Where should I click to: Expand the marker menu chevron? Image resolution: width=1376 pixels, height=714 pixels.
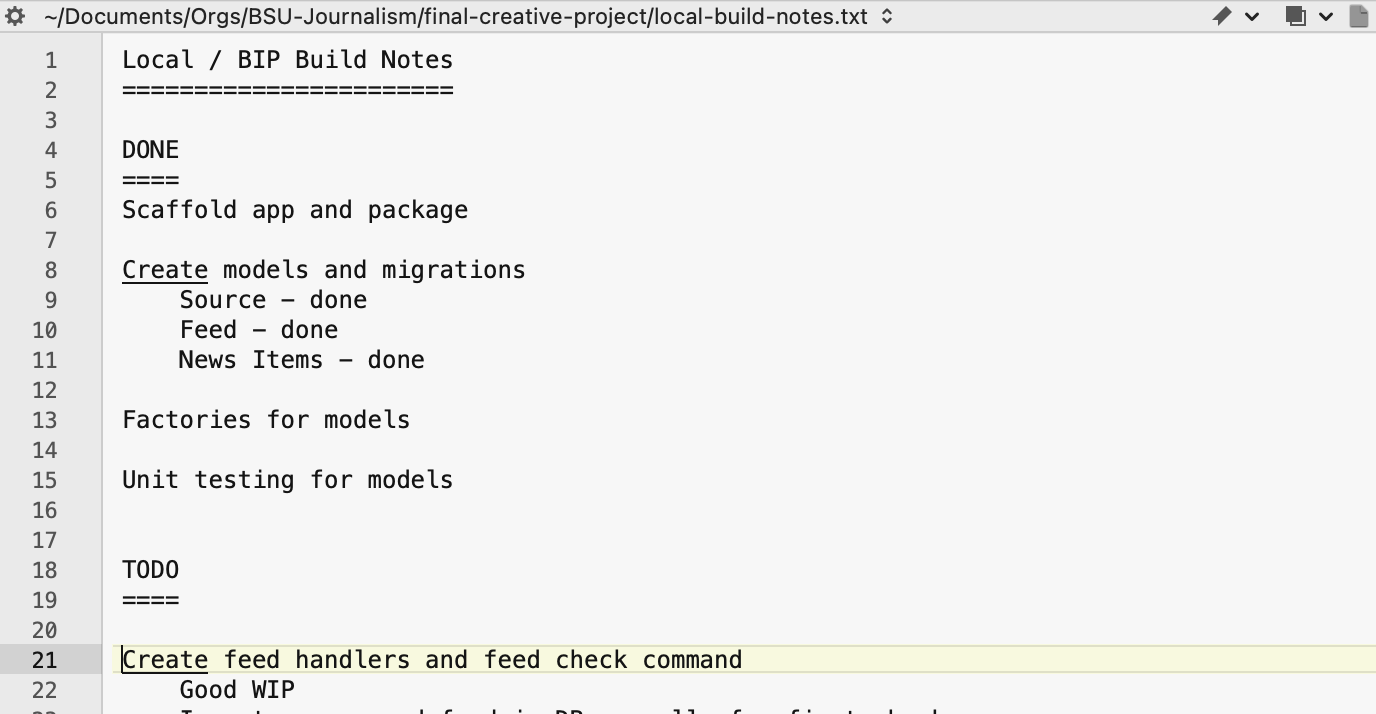[1252, 16]
